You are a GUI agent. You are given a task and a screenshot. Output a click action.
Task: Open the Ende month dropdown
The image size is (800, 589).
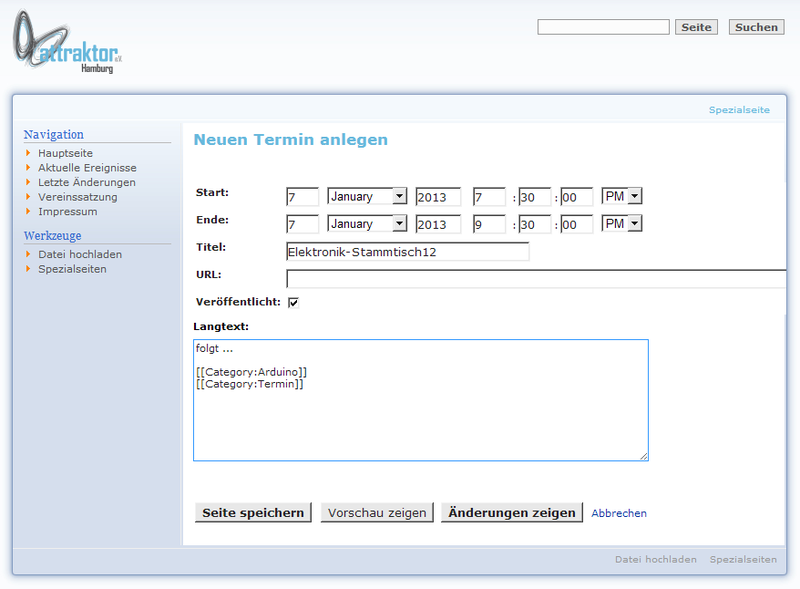(367, 224)
